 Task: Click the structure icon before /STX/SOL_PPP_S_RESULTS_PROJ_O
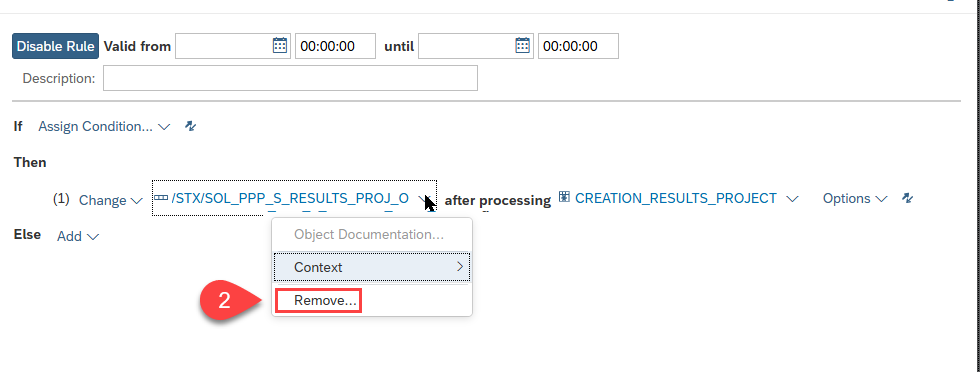pos(161,198)
